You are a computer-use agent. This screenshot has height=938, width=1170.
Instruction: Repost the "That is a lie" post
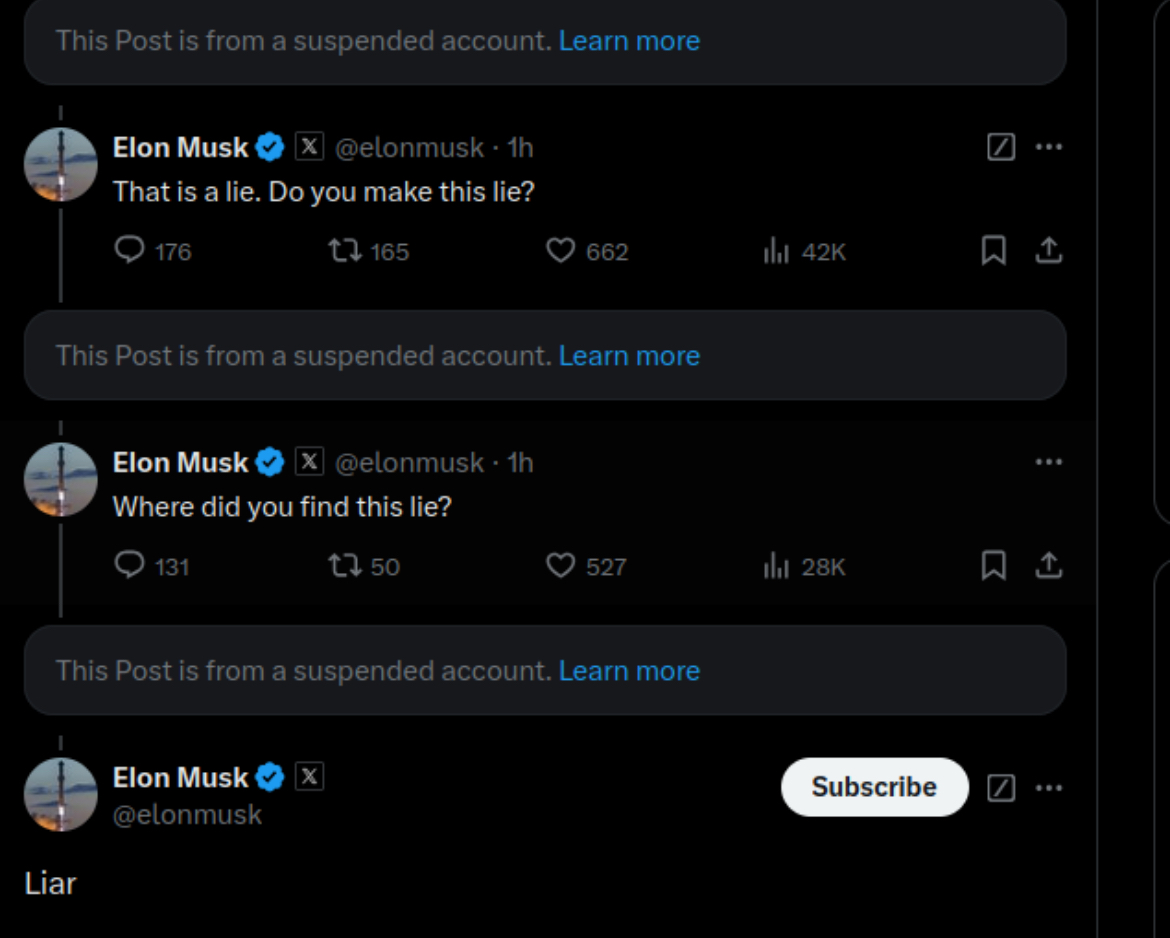pyautogui.click(x=346, y=250)
